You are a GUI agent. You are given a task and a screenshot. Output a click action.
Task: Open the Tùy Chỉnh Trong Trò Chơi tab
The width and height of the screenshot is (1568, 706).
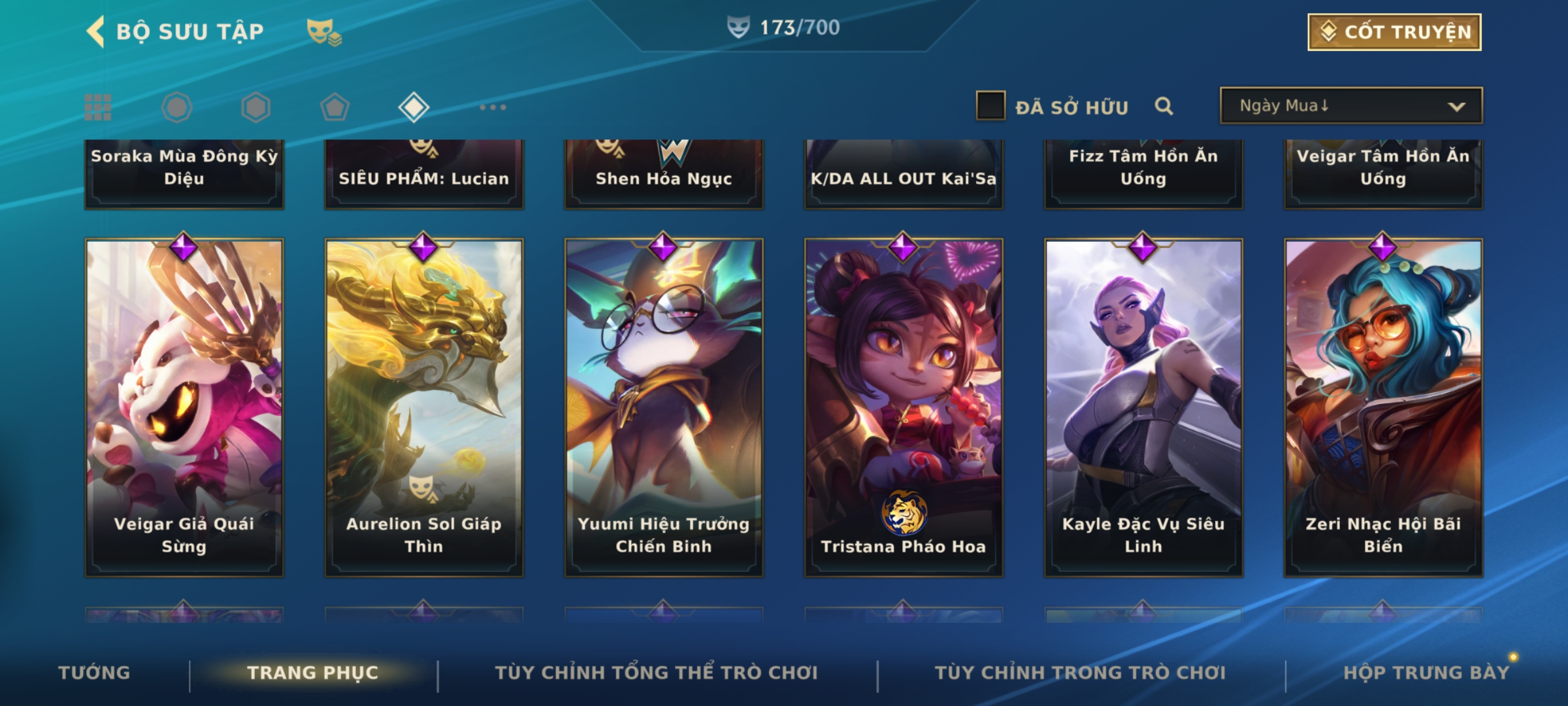tap(1080, 673)
